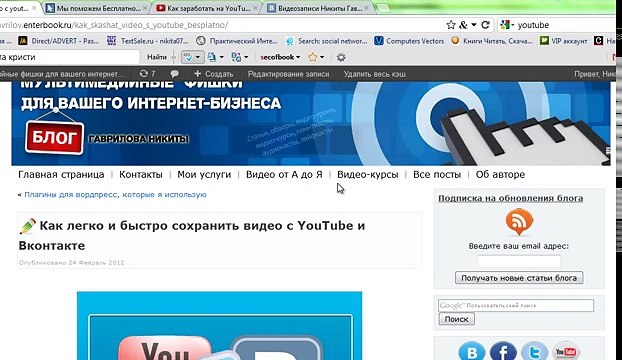Click the orange RSS feed icon
Screen dimensions: 622x360
coord(519,222)
